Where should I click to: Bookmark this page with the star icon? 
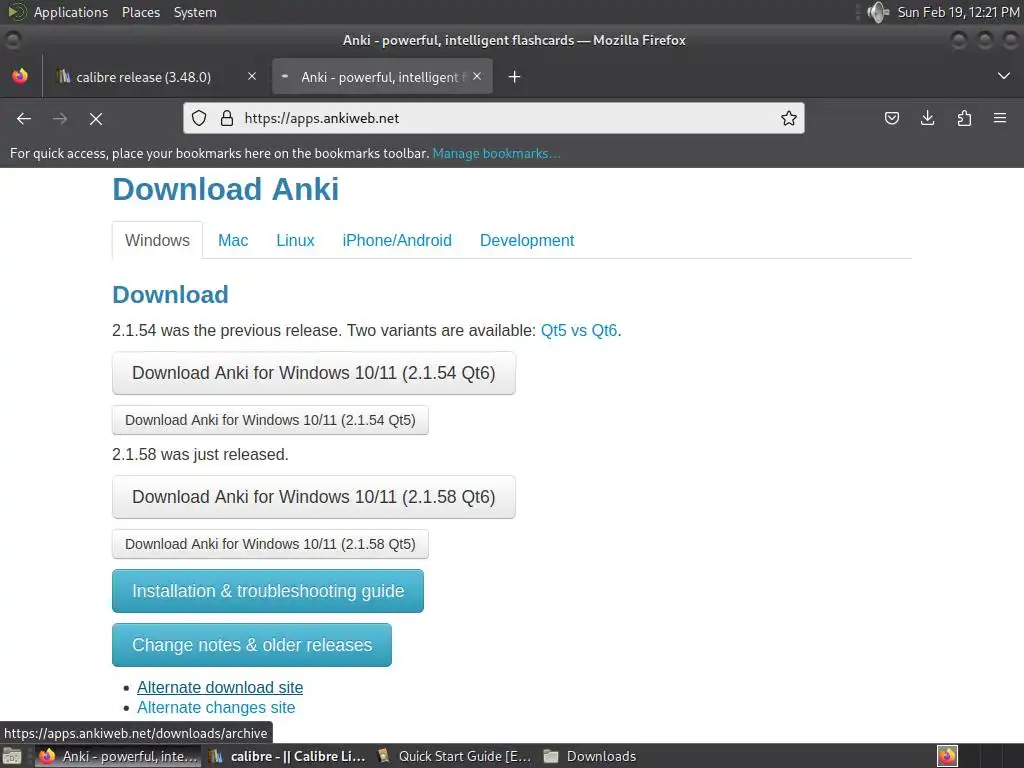(x=788, y=118)
